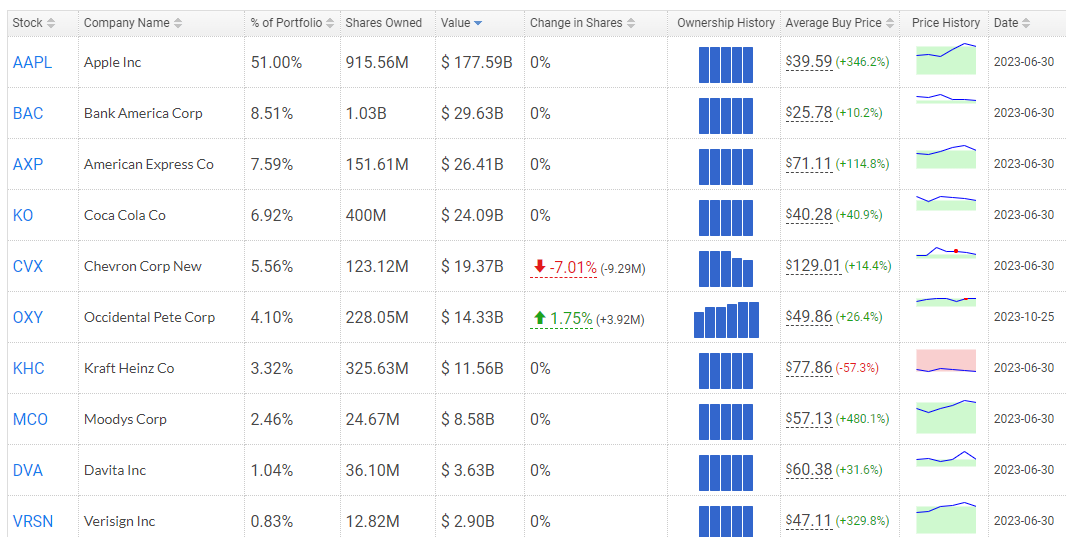Open the AAPL stock link
This screenshot has height=537, width=1066.
(33, 63)
